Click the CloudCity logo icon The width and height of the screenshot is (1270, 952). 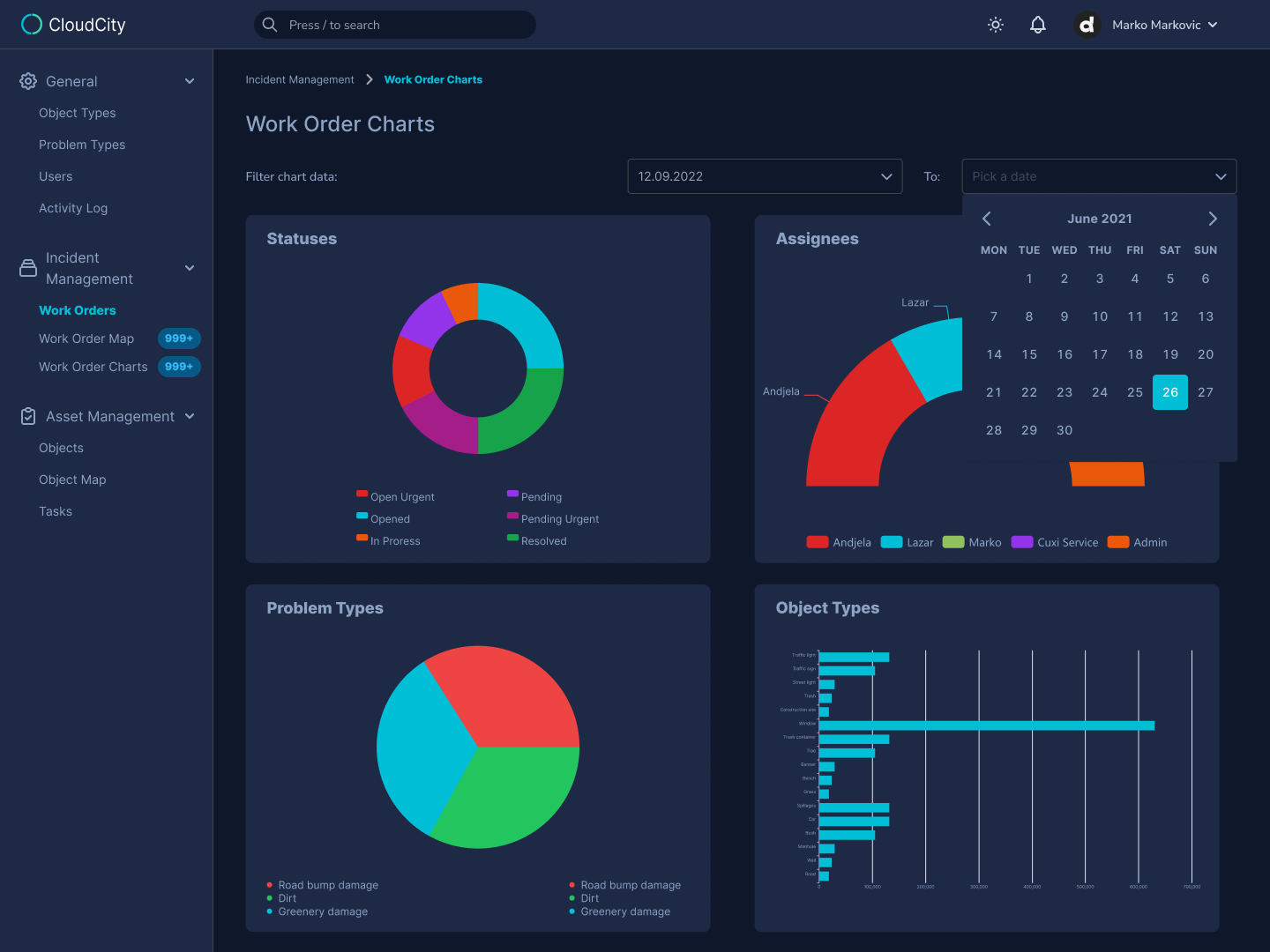32,24
